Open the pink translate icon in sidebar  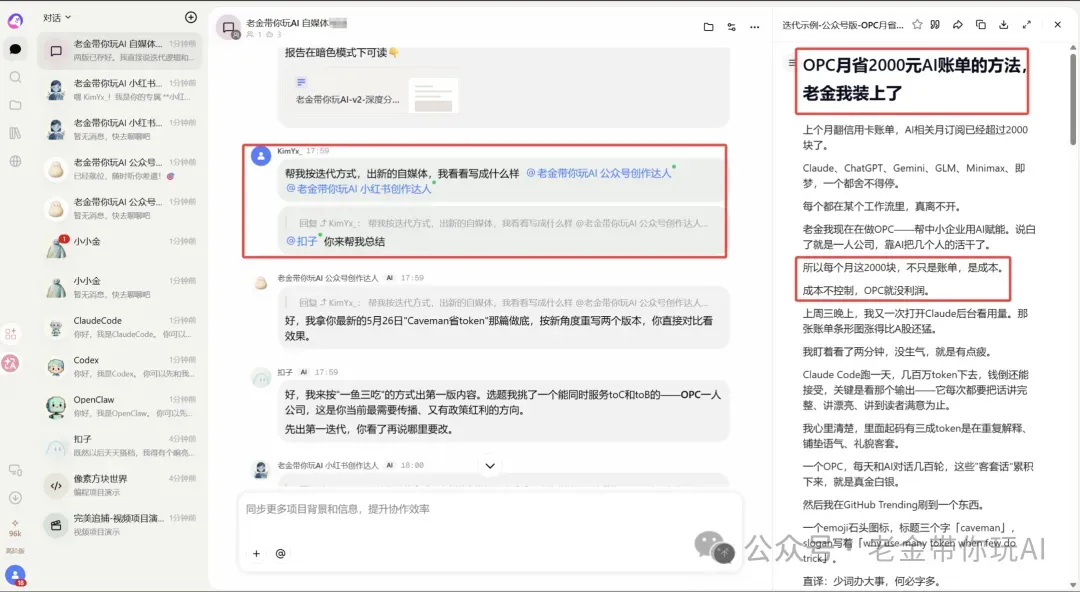tap(10, 363)
